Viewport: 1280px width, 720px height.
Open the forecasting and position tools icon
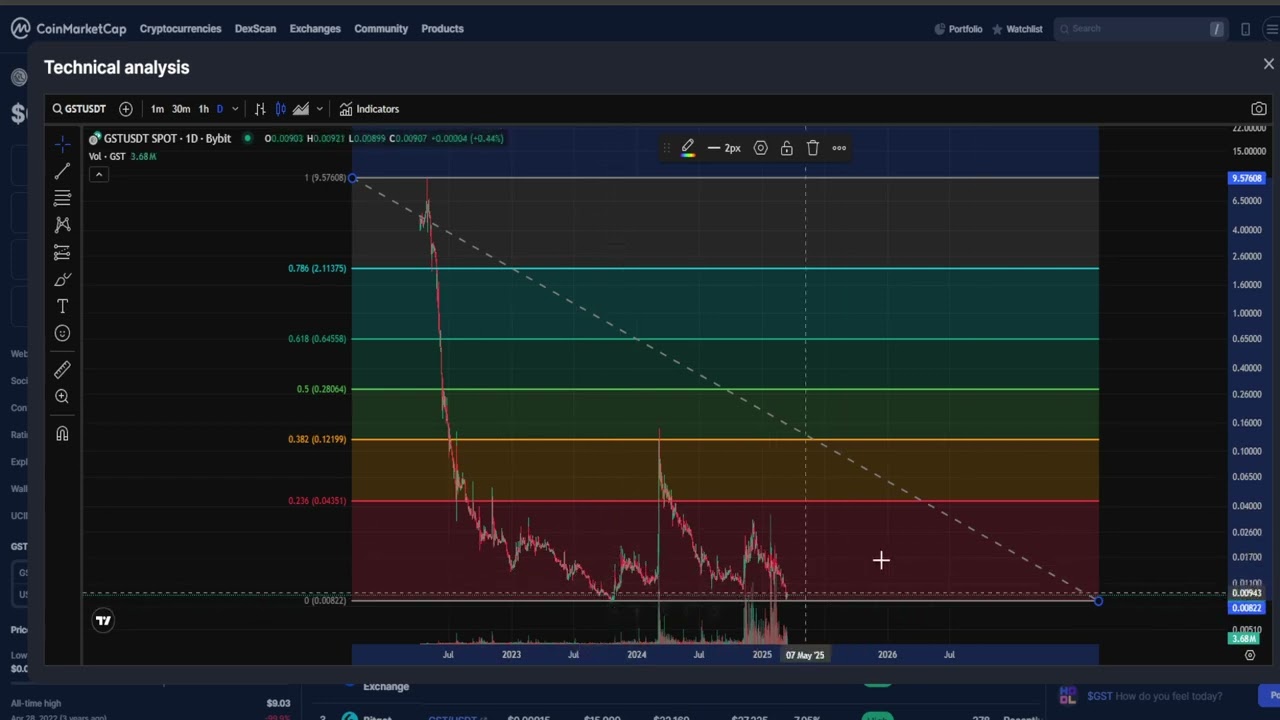tap(62, 252)
